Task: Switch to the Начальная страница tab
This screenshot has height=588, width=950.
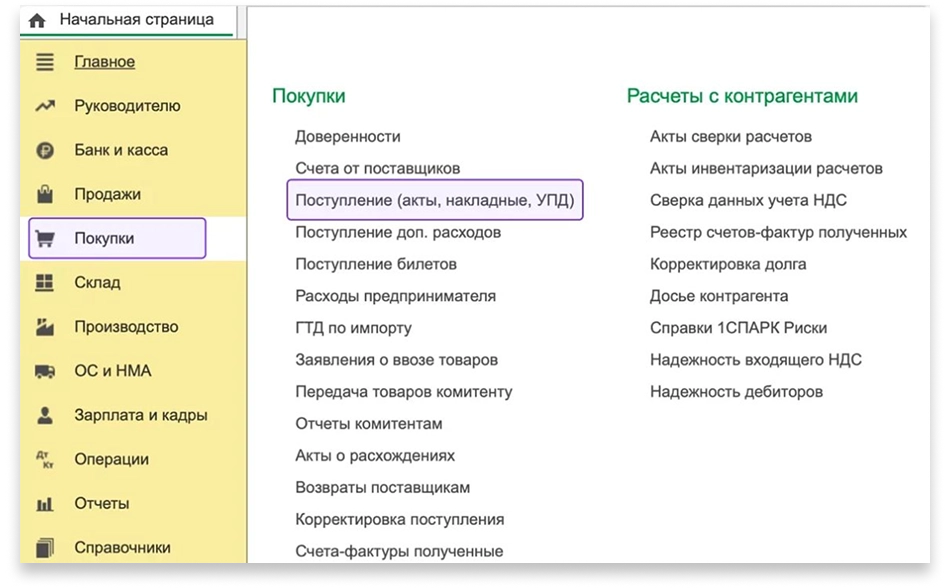Action: pos(127,20)
